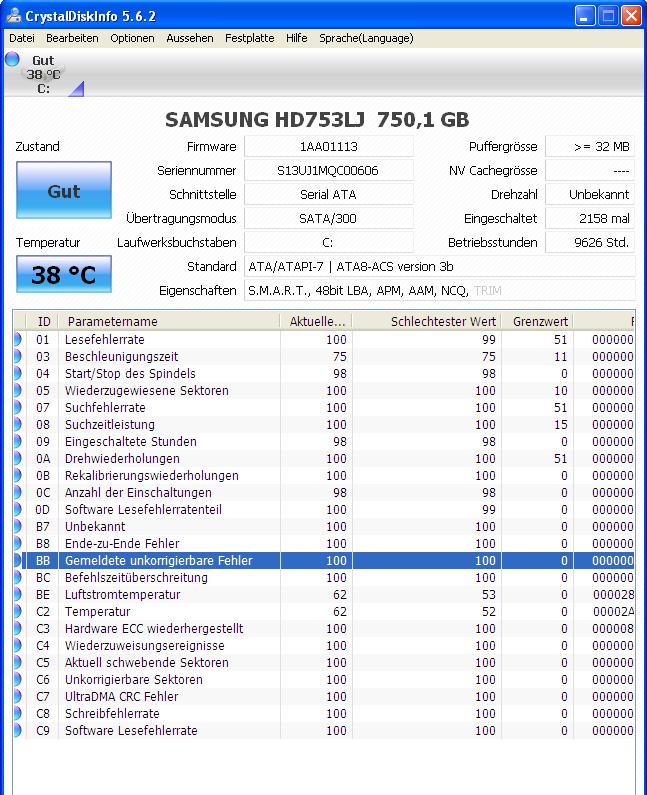Click the status icon of row 03 Beschleunigungszeit

pyautogui.click(x=18, y=356)
